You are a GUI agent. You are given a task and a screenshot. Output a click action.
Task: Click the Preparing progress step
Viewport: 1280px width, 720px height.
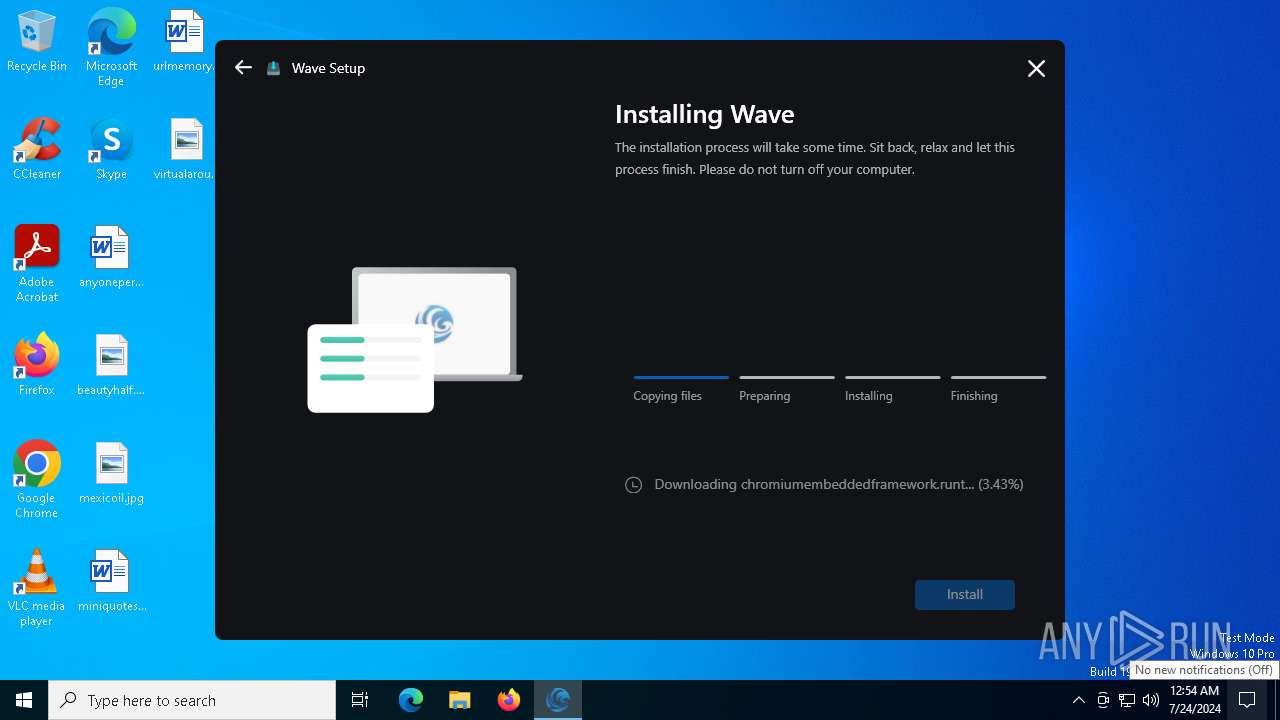tap(787, 389)
